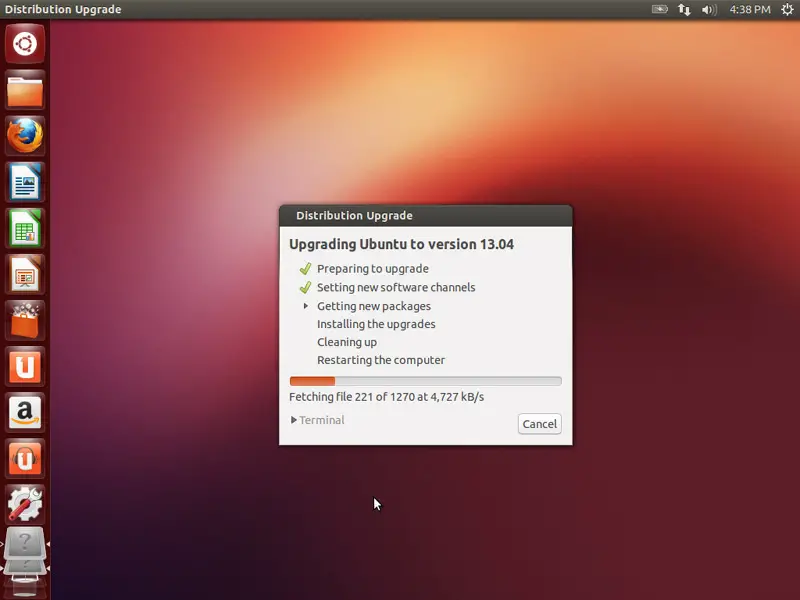Click 'Setting new software channels' step text
Viewport: 800px width, 600px height.
pyautogui.click(x=396, y=287)
